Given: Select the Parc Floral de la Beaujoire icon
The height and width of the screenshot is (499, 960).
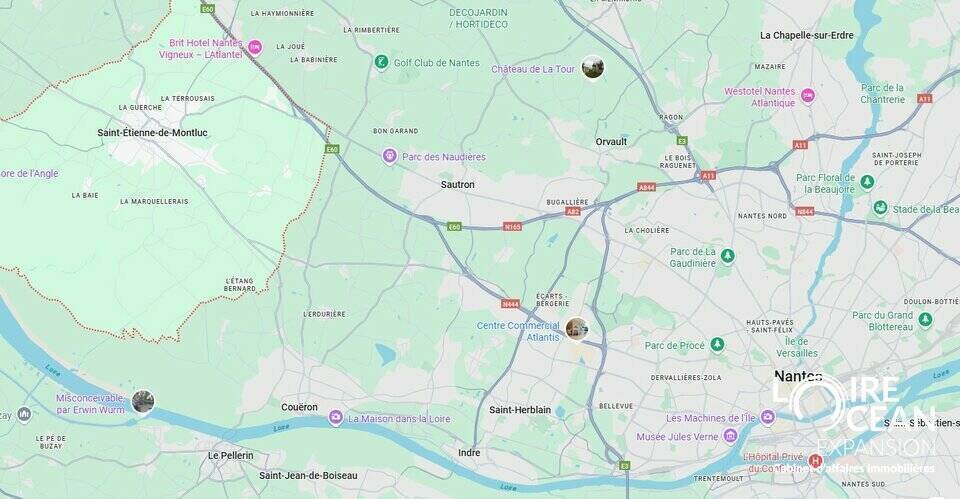Looking at the screenshot, I should click(x=867, y=182).
